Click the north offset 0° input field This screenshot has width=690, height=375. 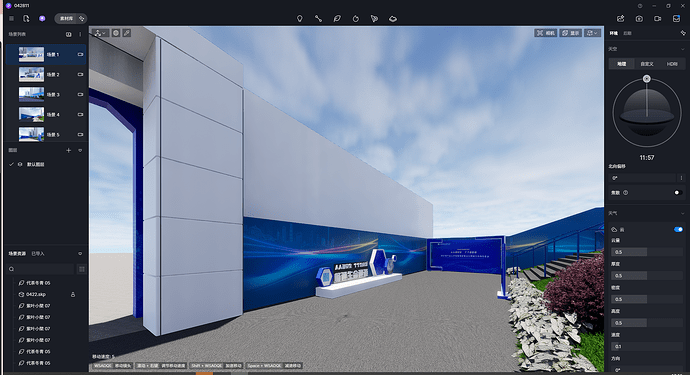[642, 178]
